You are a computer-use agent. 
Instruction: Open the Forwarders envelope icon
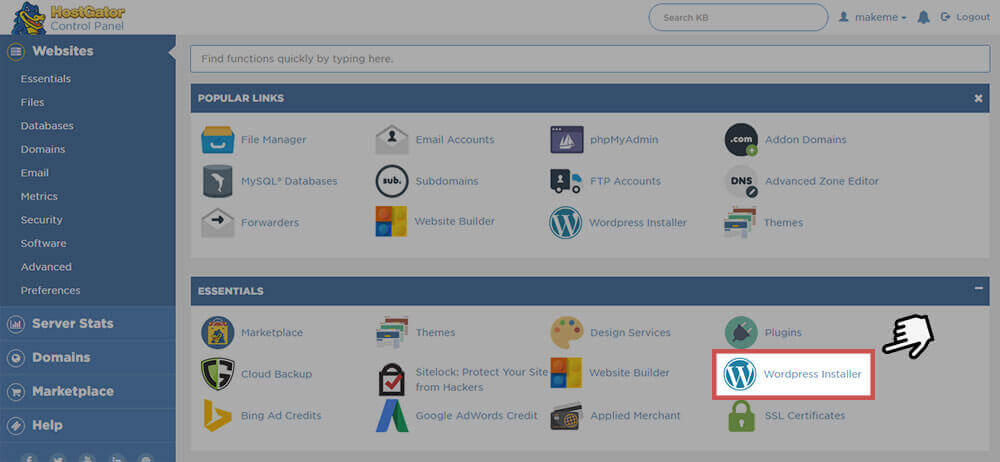pyautogui.click(x=217, y=223)
